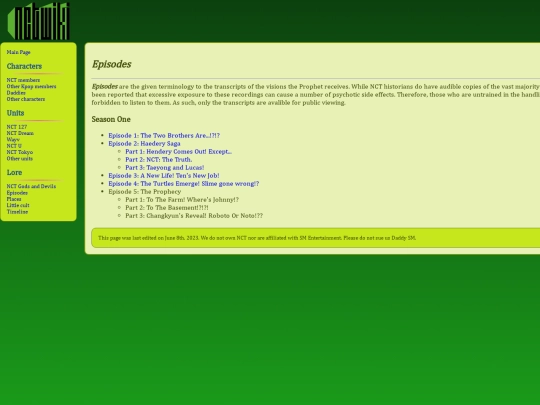The width and height of the screenshot is (540, 405).
Task: Click Episode 5: The Prophecy text
Action: pos(145,192)
